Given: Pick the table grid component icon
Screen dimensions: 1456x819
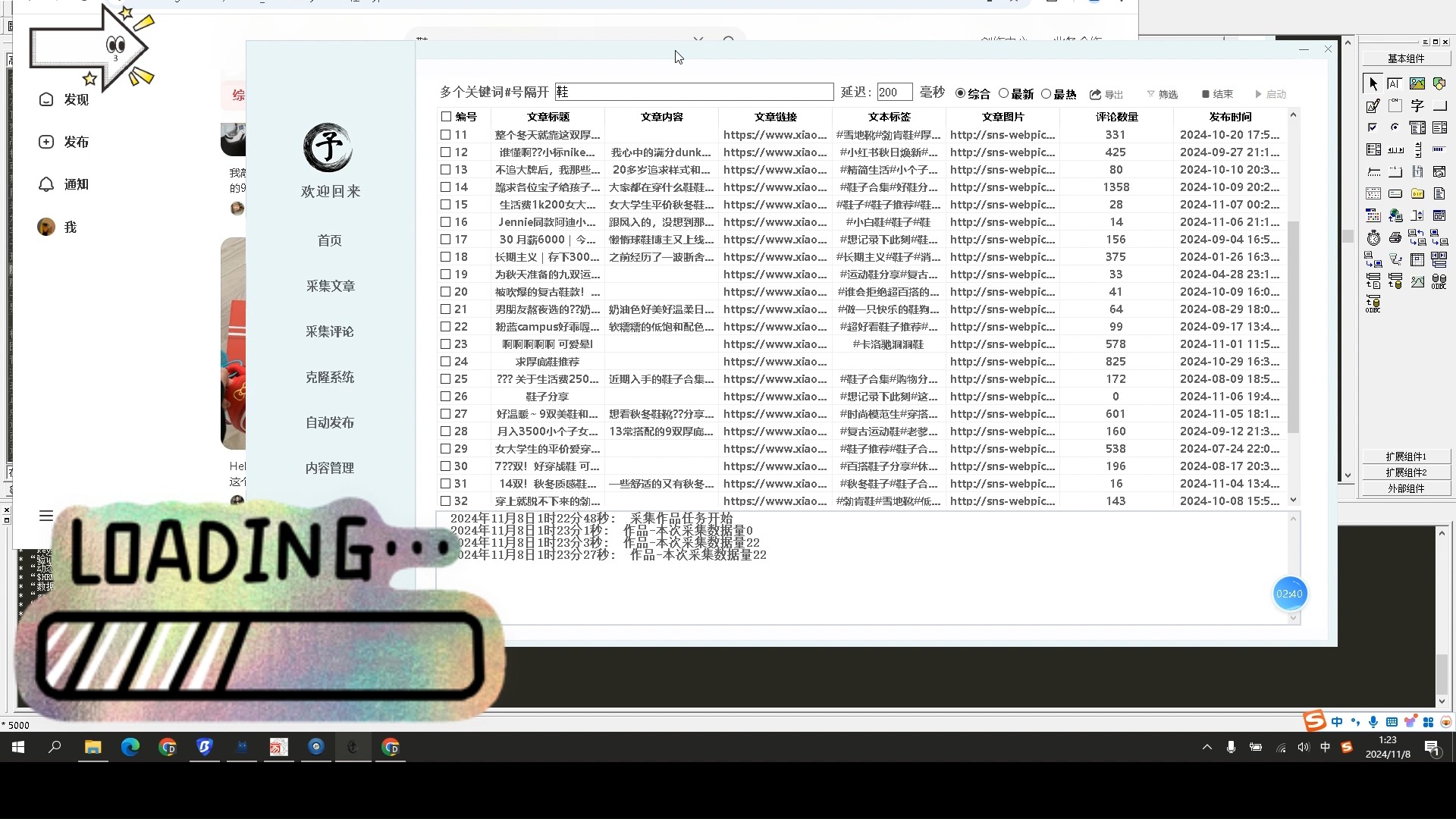Looking at the screenshot, I should tap(1417, 259).
